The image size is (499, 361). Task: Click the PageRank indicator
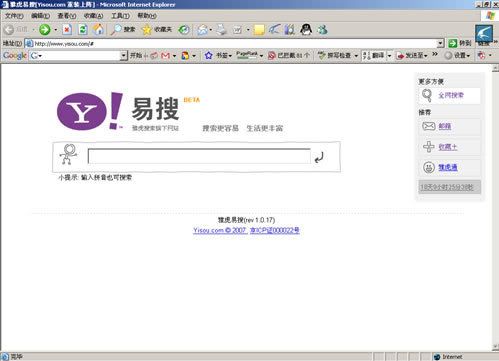pyautogui.click(x=247, y=55)
